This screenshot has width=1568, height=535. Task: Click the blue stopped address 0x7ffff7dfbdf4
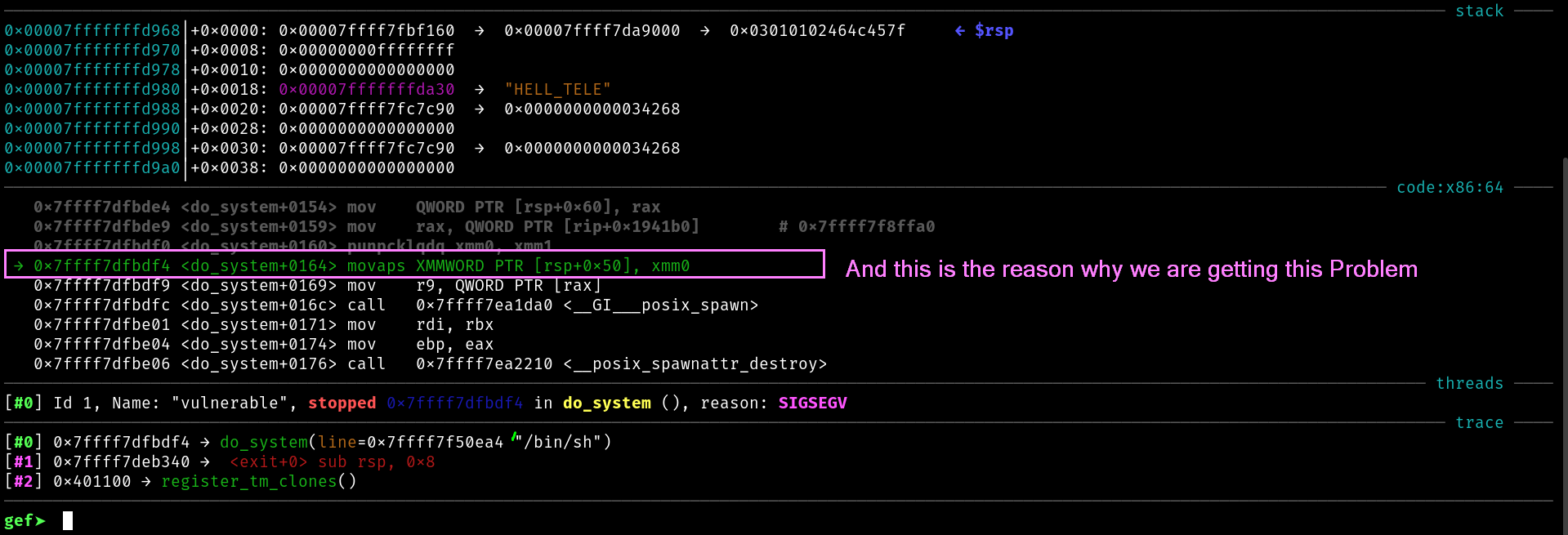click(x=454, y=403)
